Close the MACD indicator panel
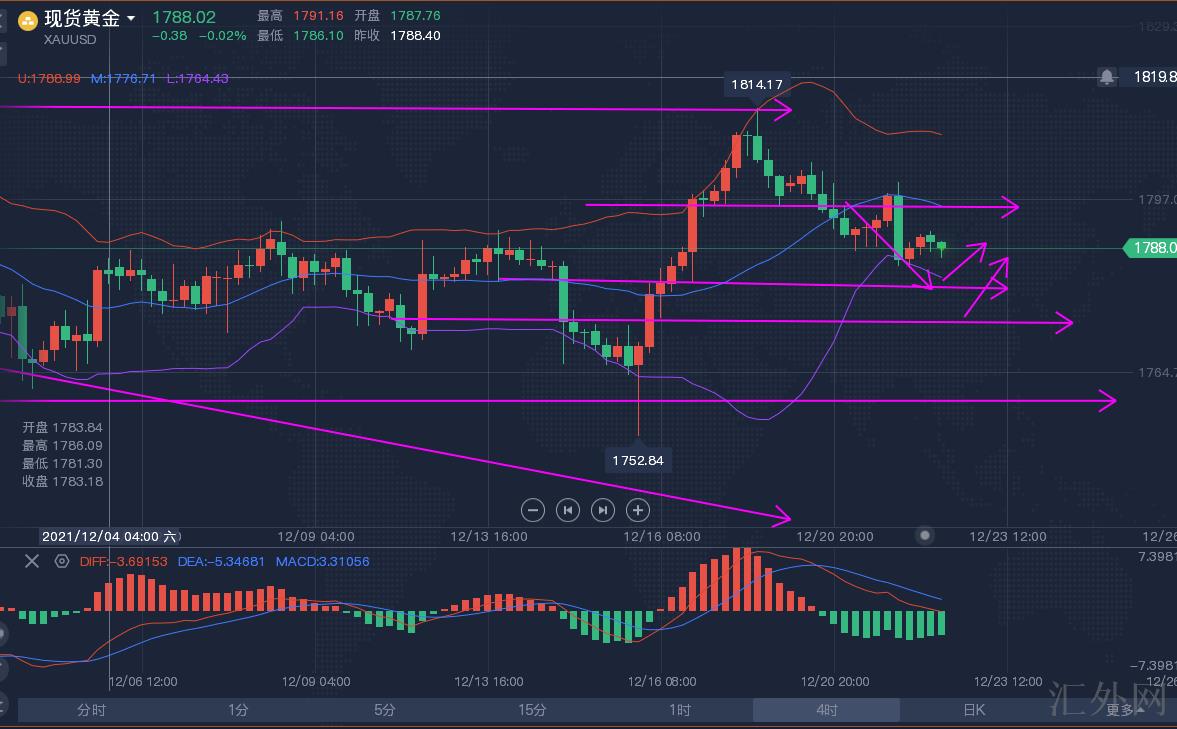Screen dimensions: 1177x729 tap(32, 561)
